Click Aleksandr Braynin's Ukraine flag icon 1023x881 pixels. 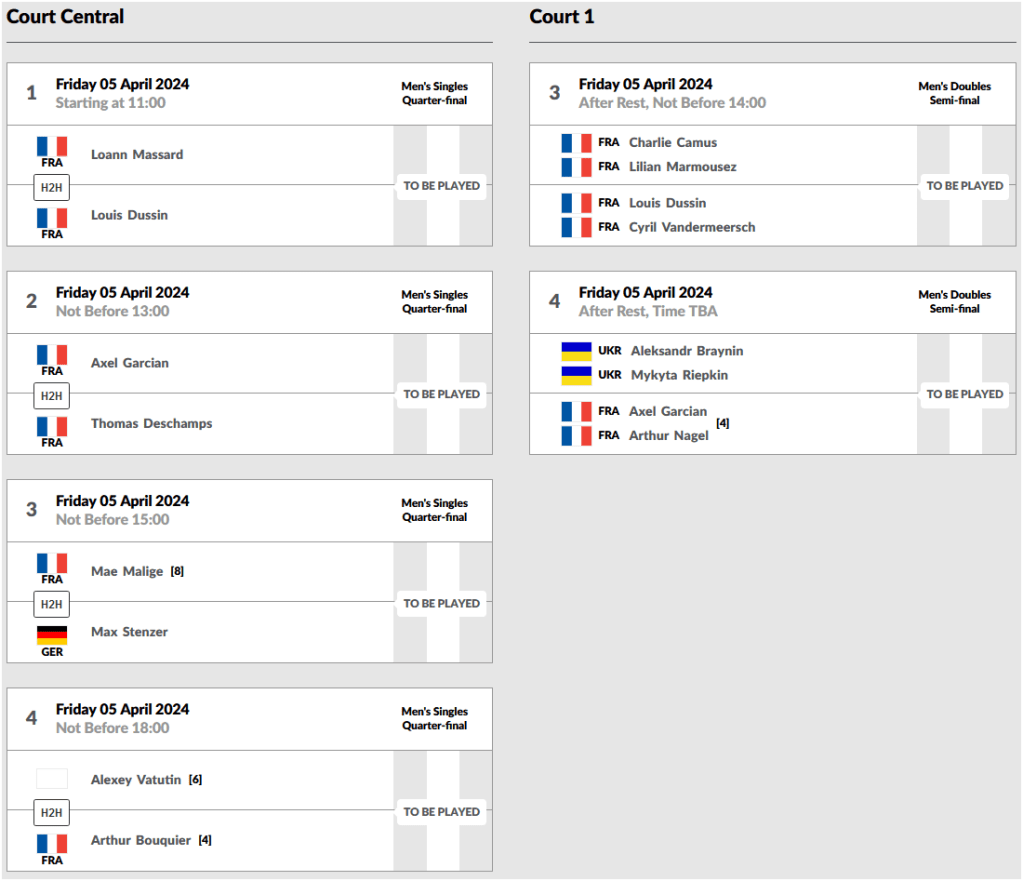[576, 351]
